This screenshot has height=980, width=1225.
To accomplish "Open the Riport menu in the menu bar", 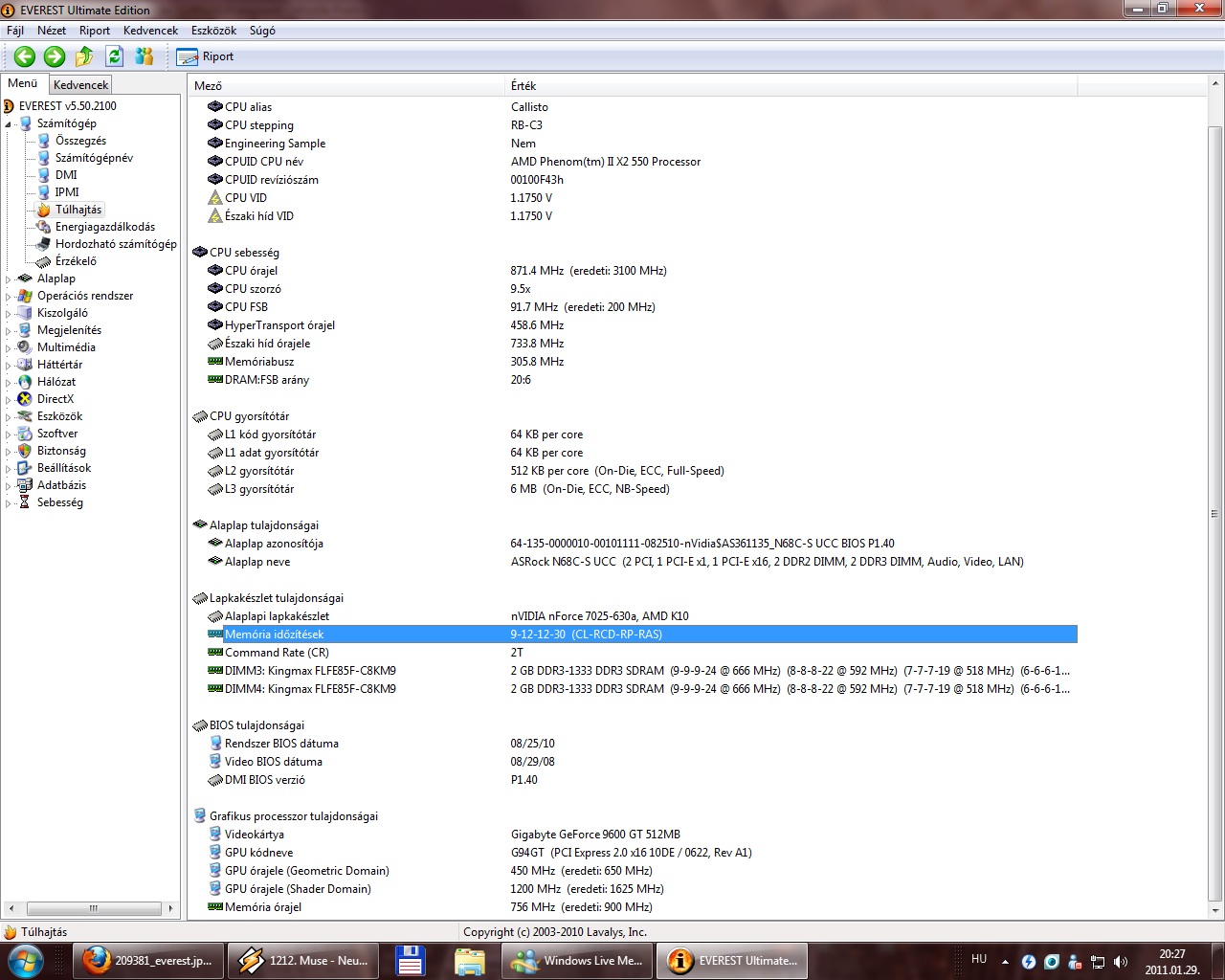I will pos(95,31).
